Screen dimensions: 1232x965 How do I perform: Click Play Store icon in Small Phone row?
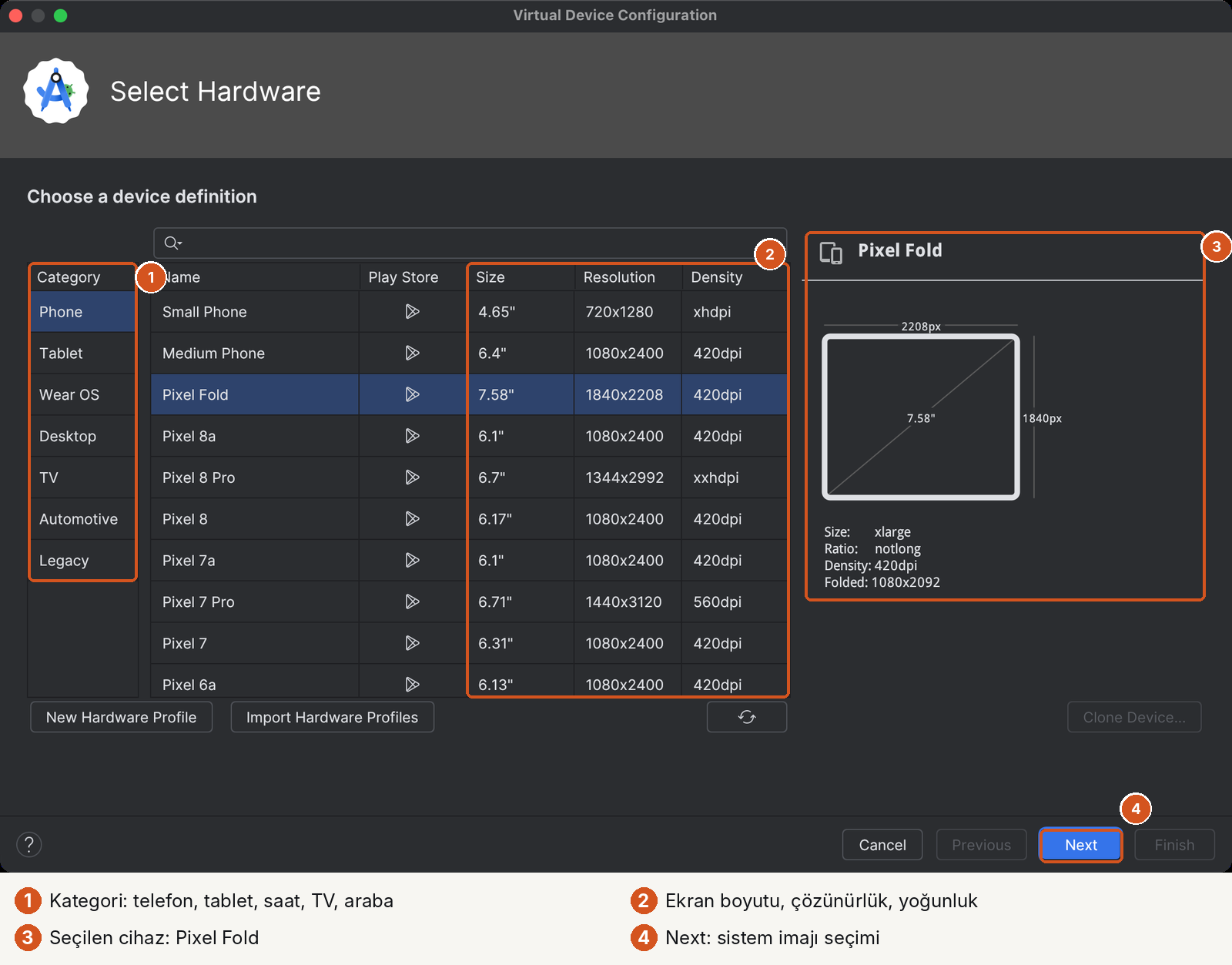point(413,311)
